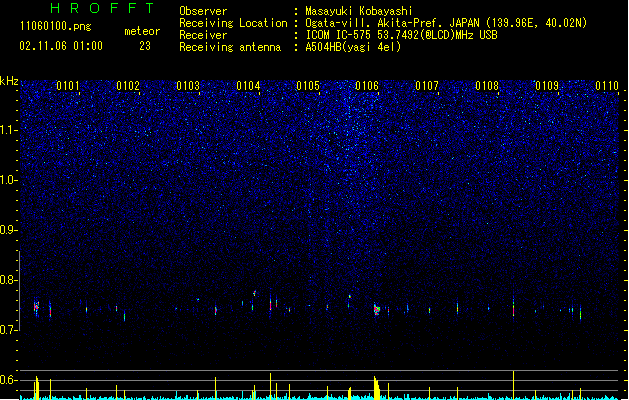Click the bright meteor echo cluster just after the 0106 marker

click(377, 309)
